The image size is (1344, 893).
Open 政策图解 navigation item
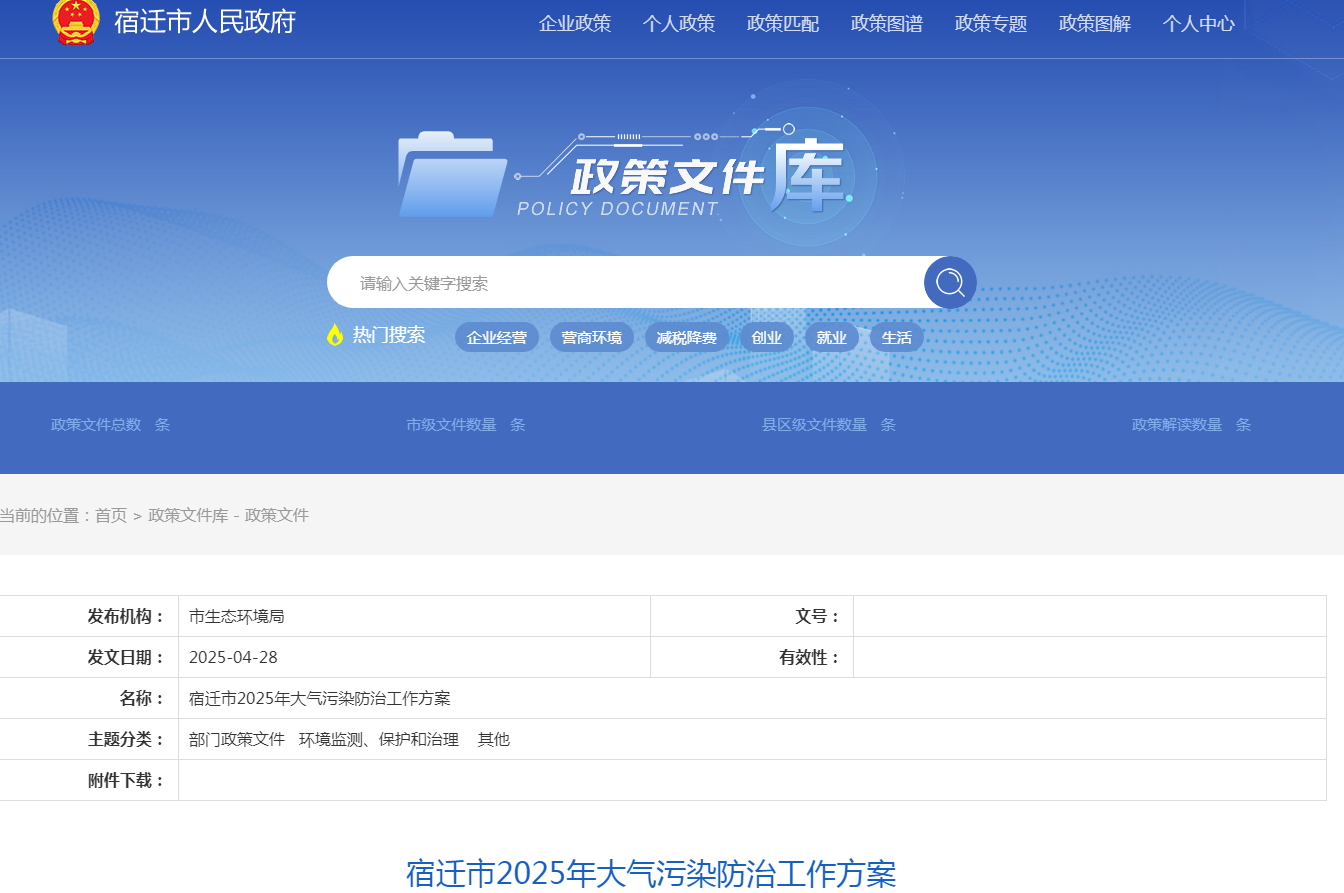[1095, 24]
